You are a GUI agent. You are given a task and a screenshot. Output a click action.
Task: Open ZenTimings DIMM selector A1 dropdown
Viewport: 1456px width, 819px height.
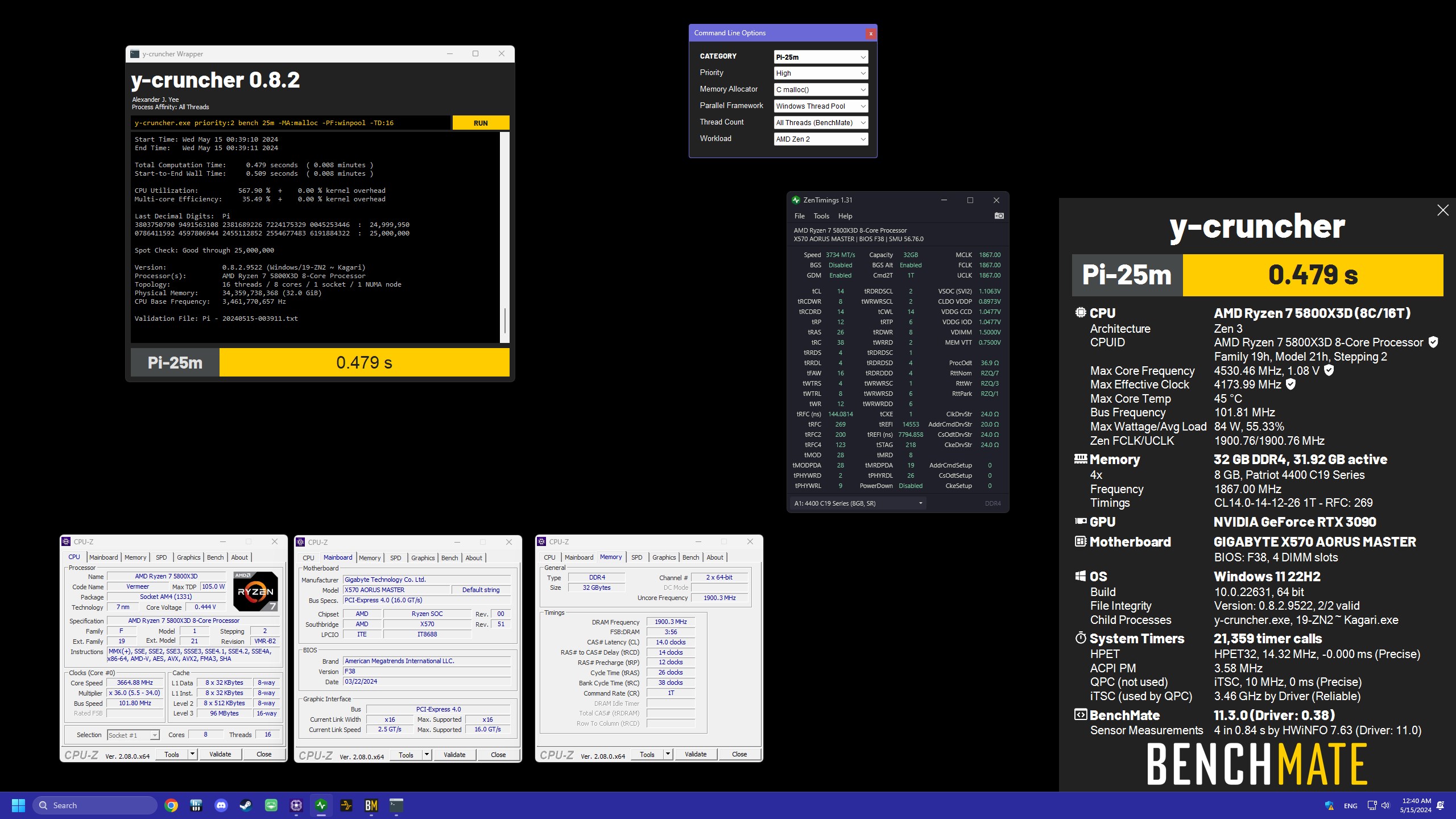(858, 503)
